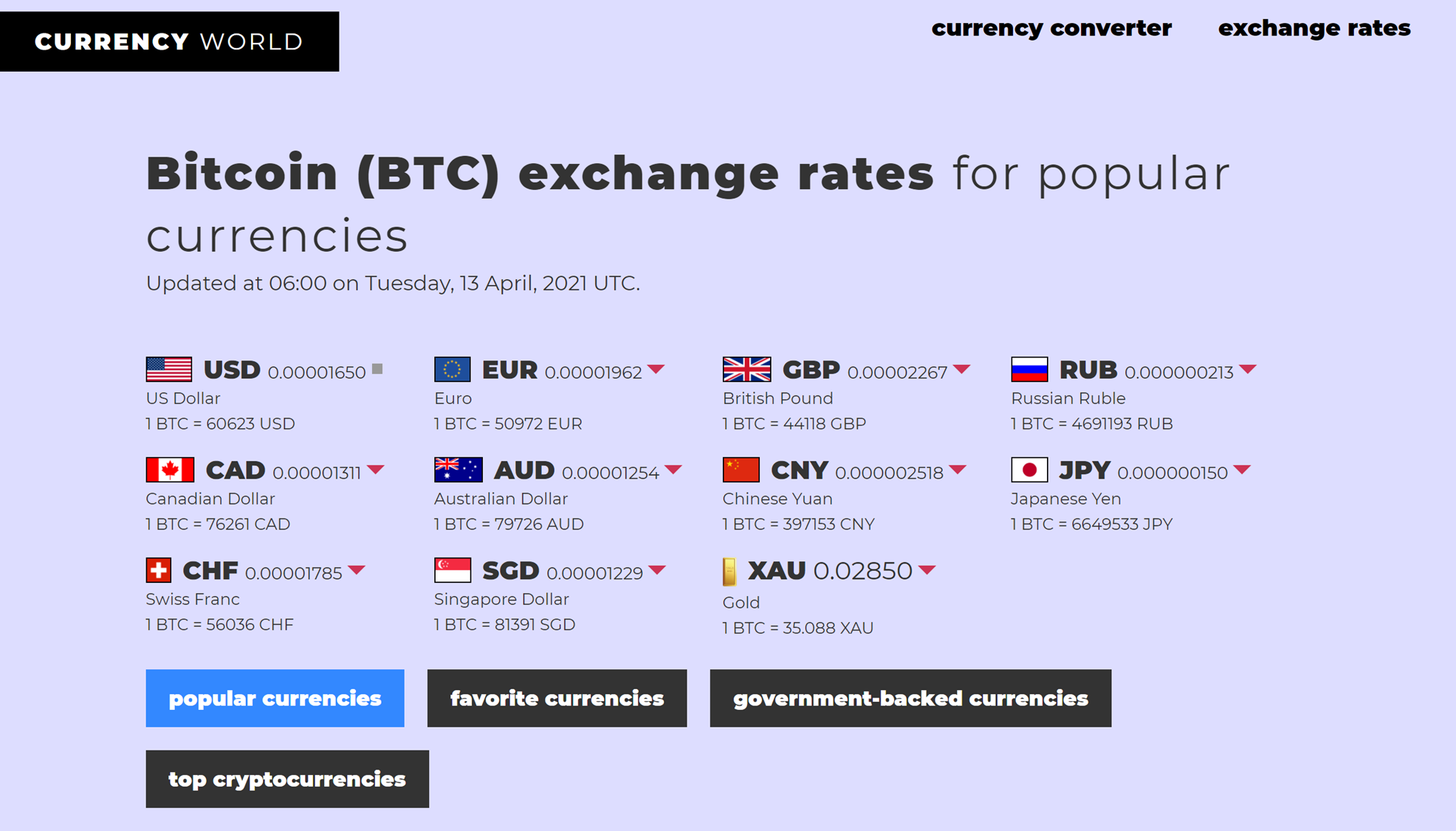
Task: Click the red down arrow next to GBP
Action: coord(961,369)
